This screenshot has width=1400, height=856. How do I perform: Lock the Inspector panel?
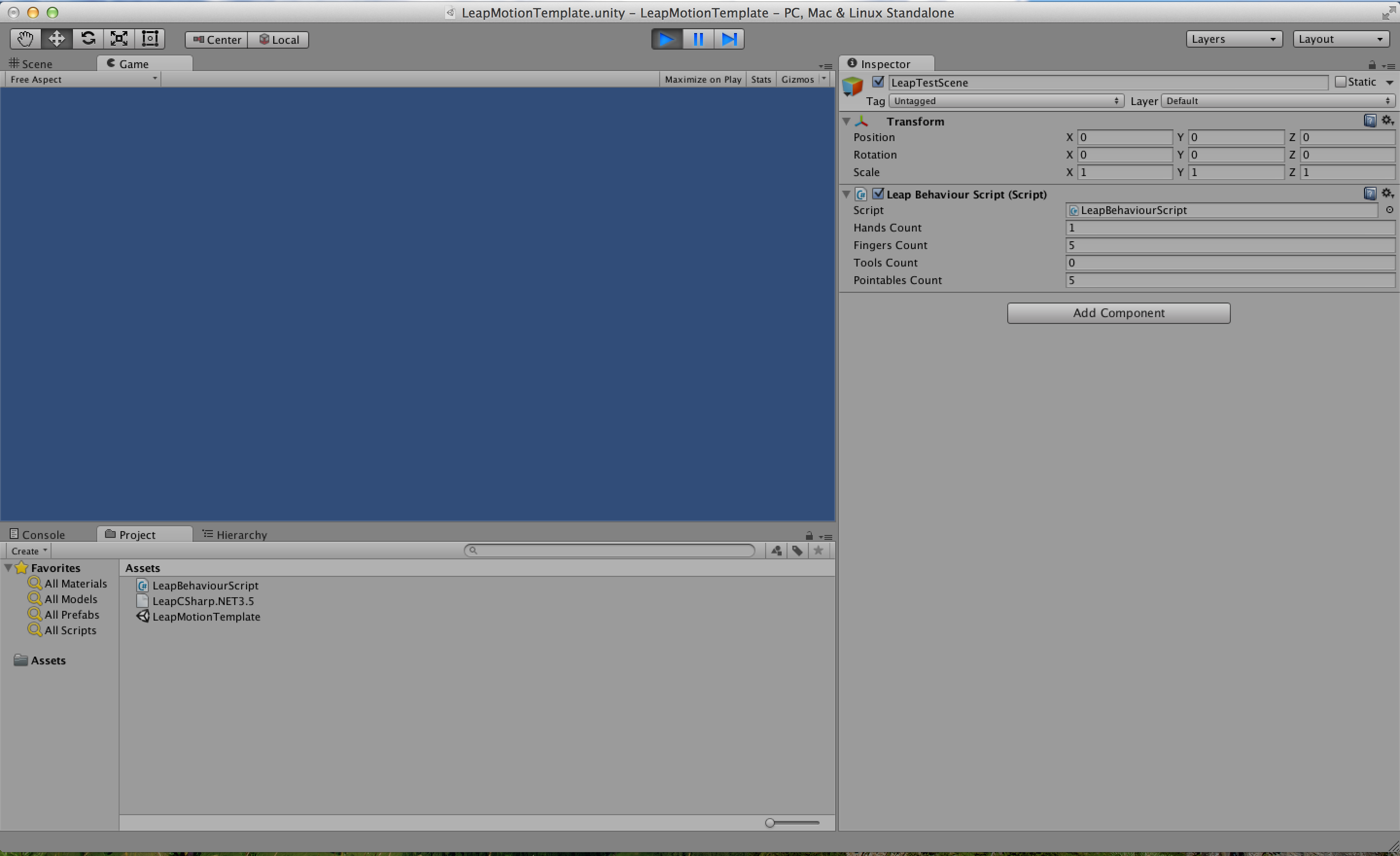click(x=1372, y=65)
